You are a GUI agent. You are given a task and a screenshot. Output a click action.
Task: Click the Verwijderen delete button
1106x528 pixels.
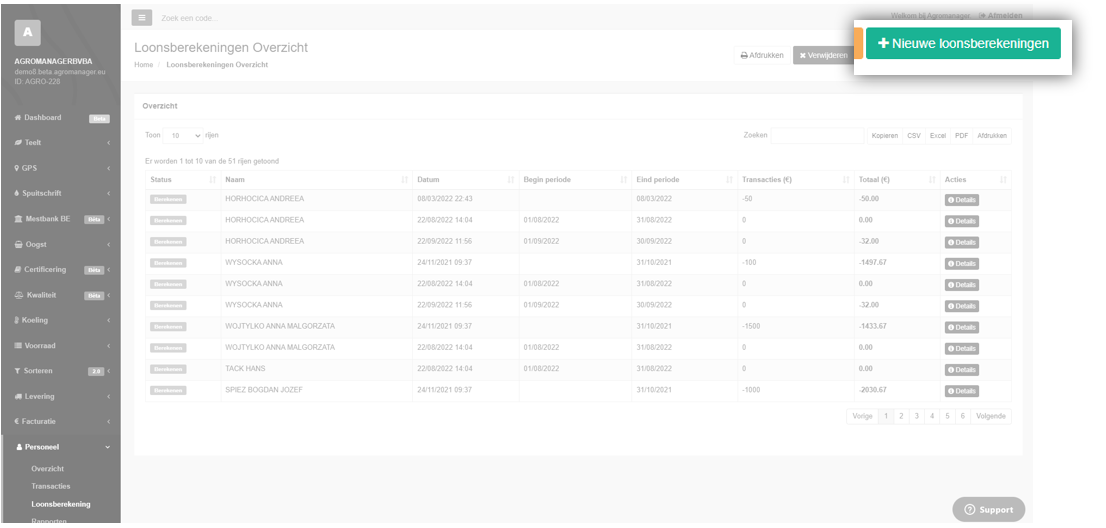823,55
